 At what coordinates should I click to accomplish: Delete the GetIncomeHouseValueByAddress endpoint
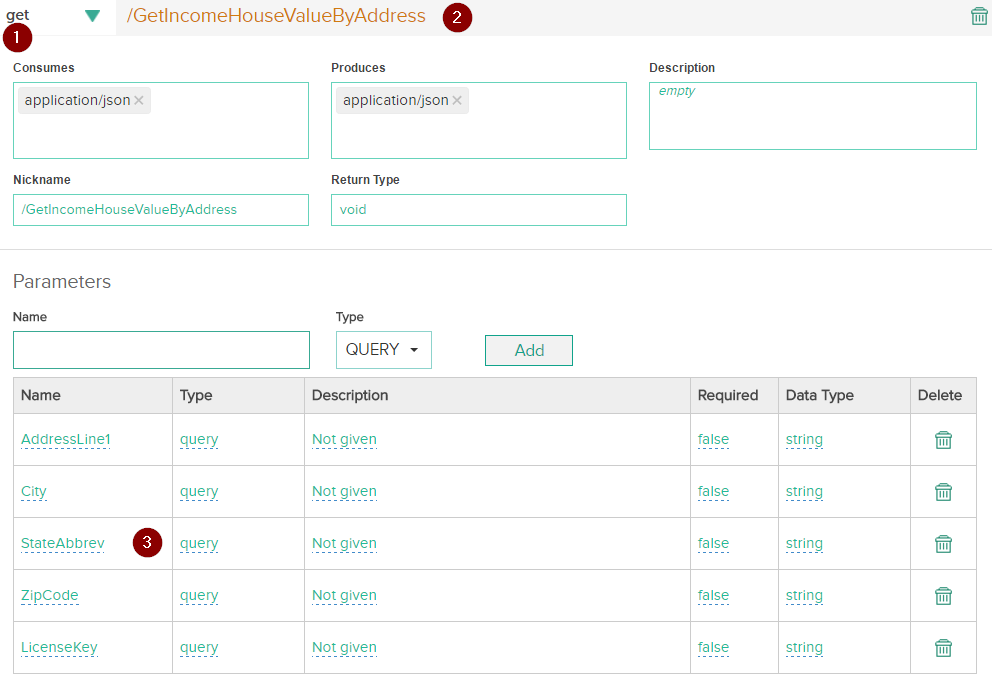pyautogui.click(x=979, y=16)
